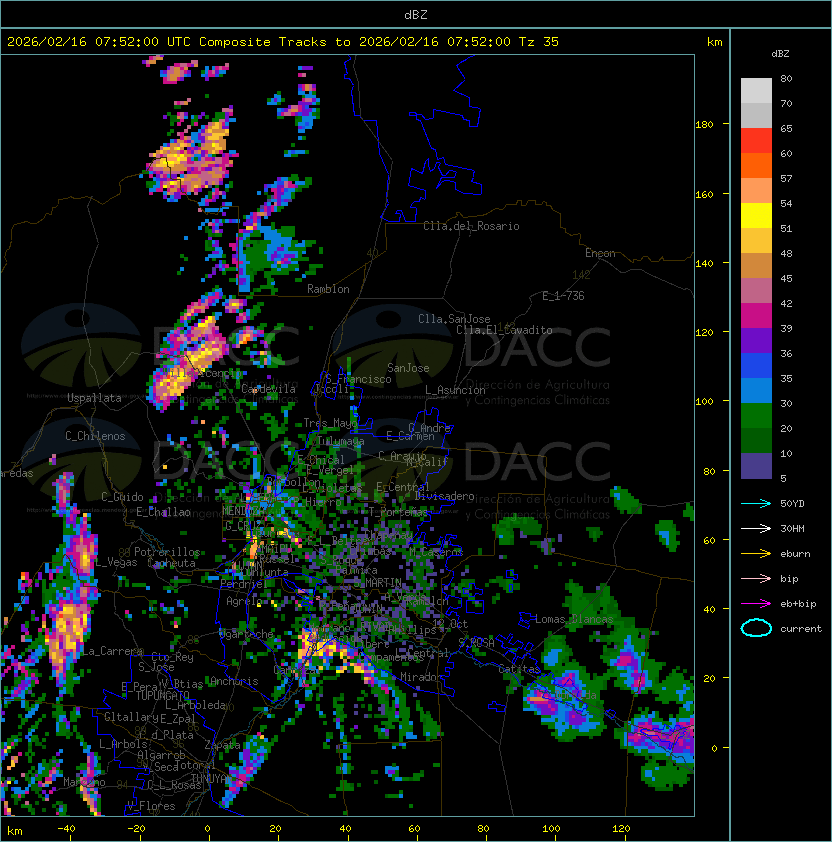Click the 'current' legend label
Image resolution: width=832 pixels, height=842 pixels.
(x=801, y=629)
